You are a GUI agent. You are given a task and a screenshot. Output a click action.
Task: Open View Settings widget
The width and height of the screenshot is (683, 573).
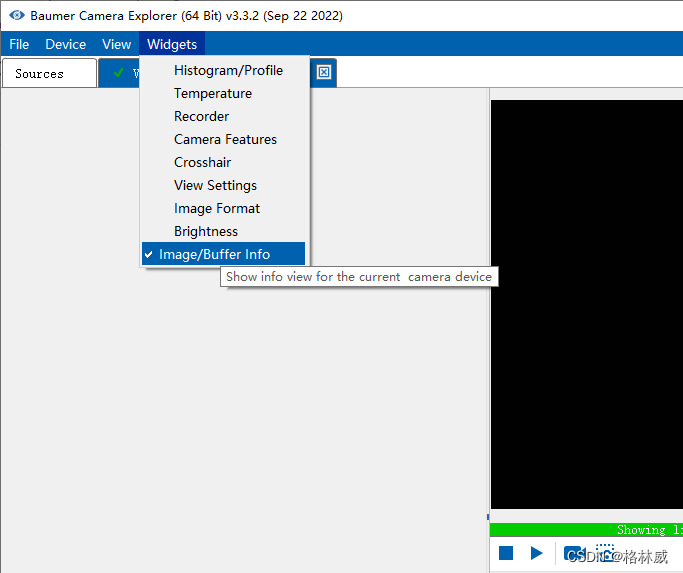223,185
